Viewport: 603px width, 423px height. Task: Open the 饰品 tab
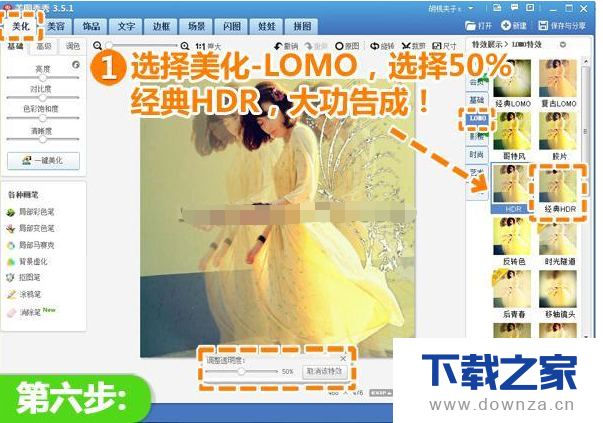91,27
